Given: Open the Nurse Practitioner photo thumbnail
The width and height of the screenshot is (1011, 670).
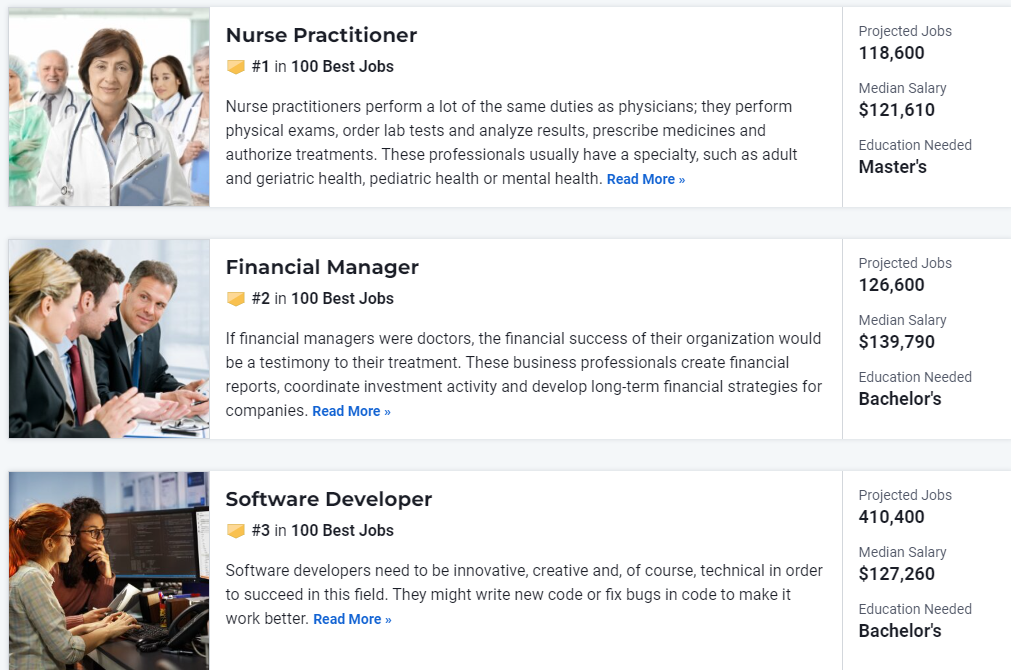Looking at the screenshot, I should coord(109,107).
